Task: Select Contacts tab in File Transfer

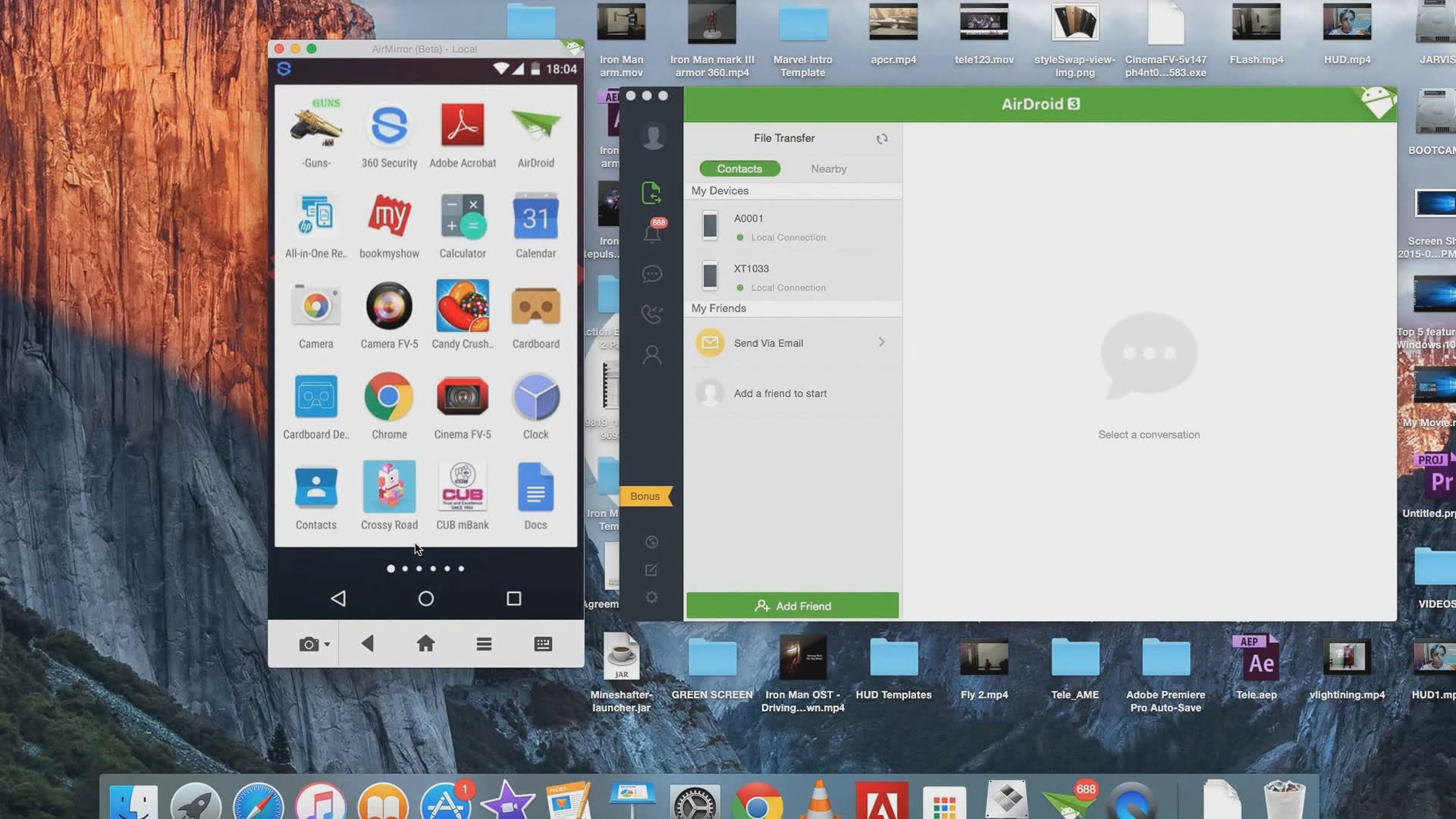Action: [739, 168]
